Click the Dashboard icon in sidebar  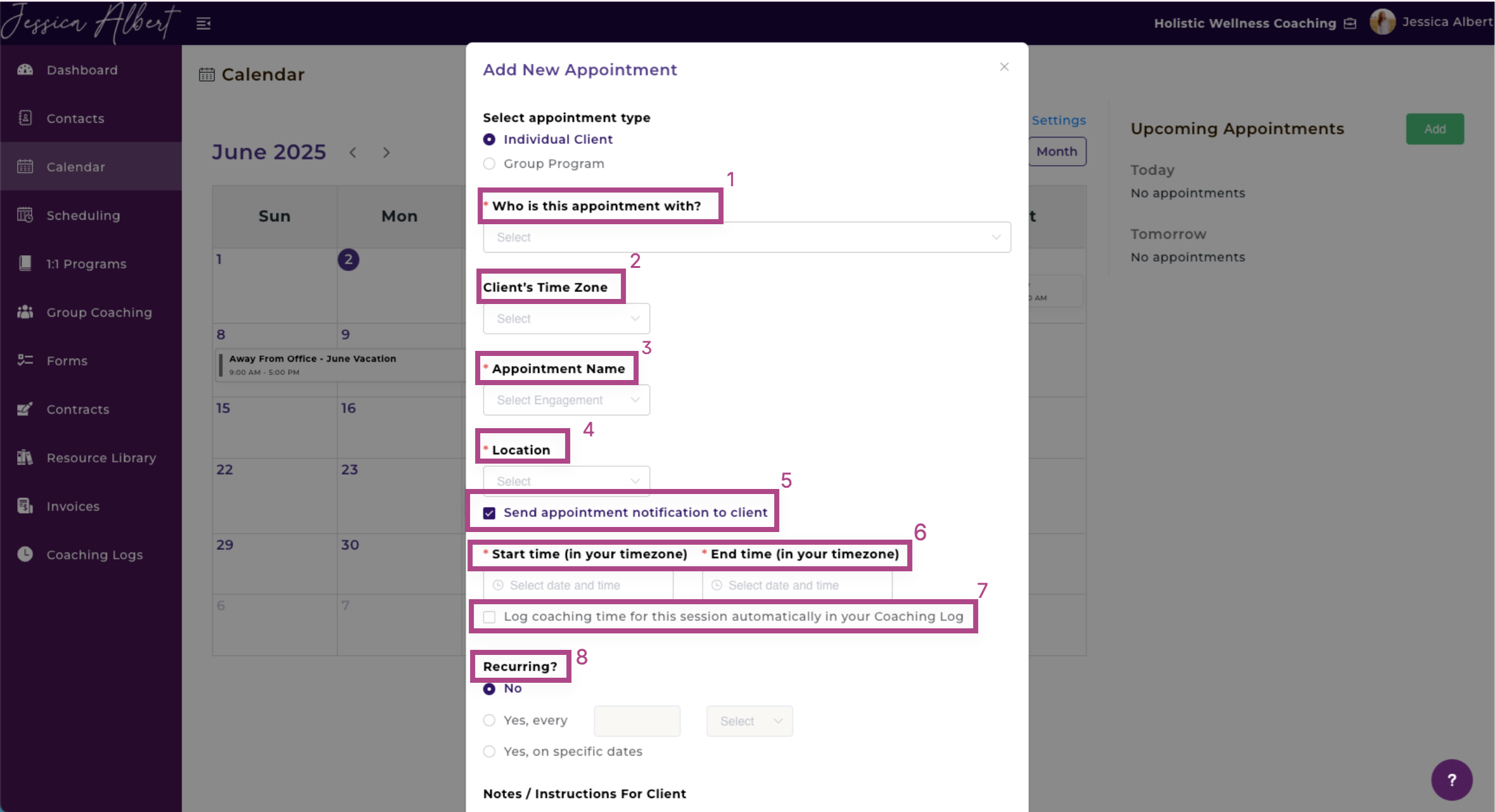[25, 70]
